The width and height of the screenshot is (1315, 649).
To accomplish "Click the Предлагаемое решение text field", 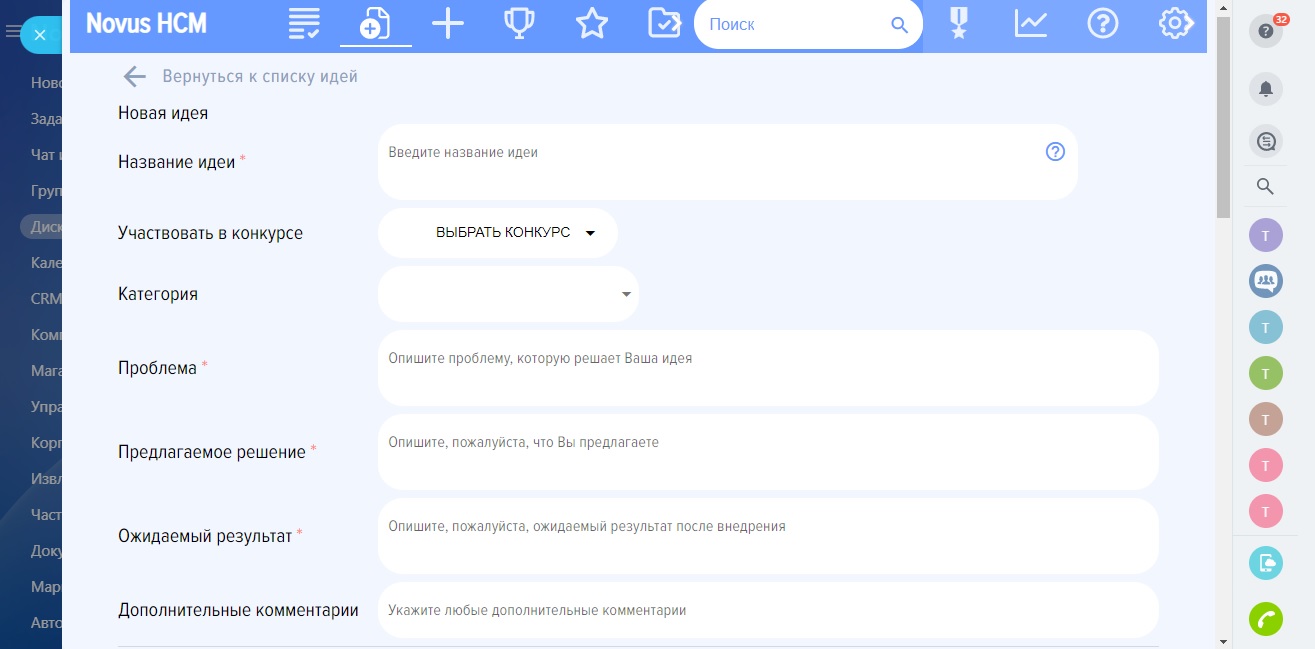I will click(767, 452).
